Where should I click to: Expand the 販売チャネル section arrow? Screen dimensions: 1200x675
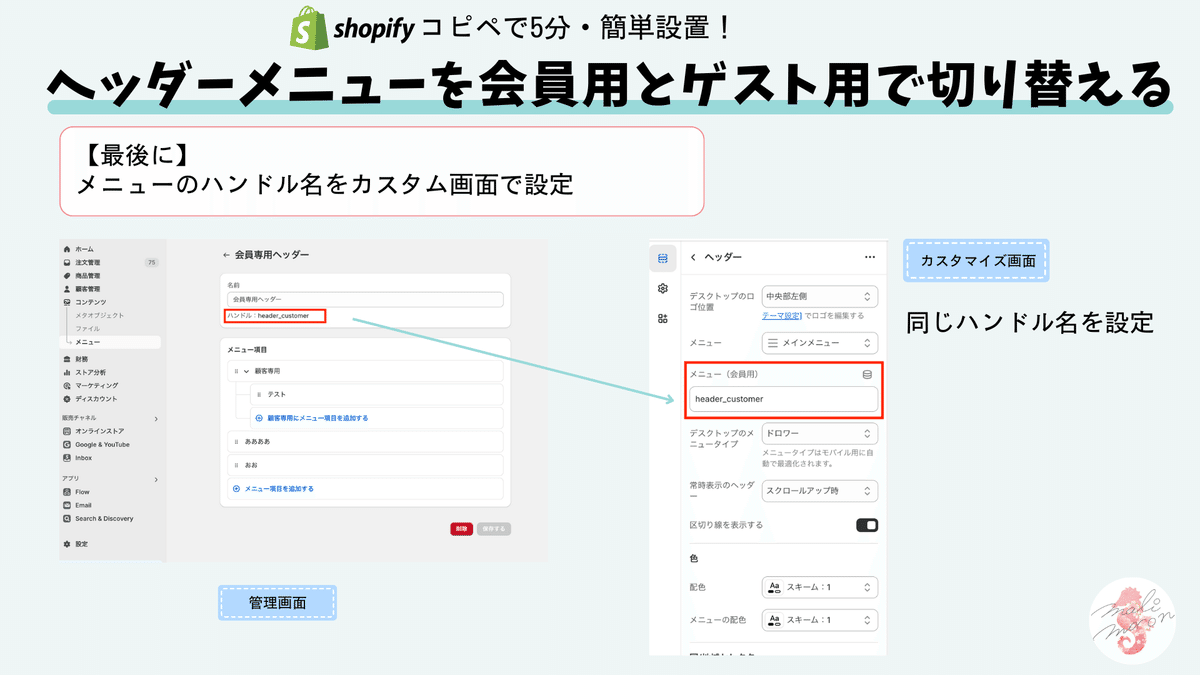pyautogui.click(x=156, y=418)
